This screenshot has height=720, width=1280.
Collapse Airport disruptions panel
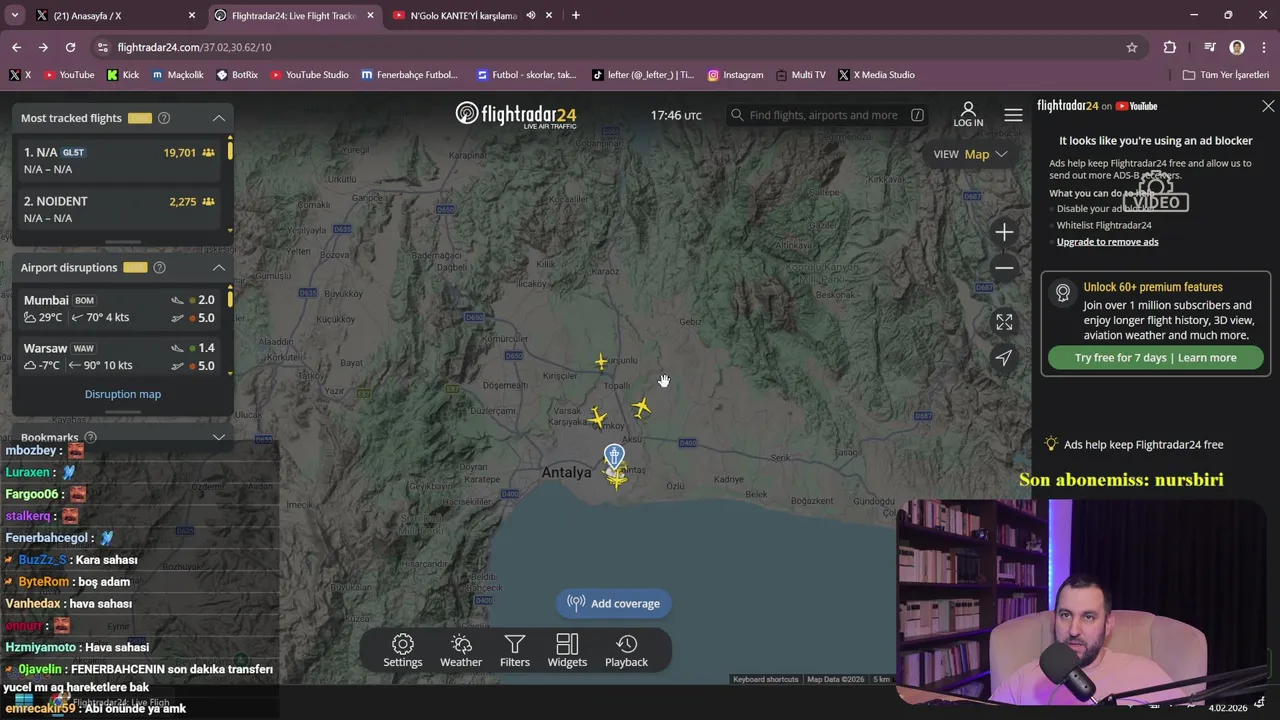[218, 268]
